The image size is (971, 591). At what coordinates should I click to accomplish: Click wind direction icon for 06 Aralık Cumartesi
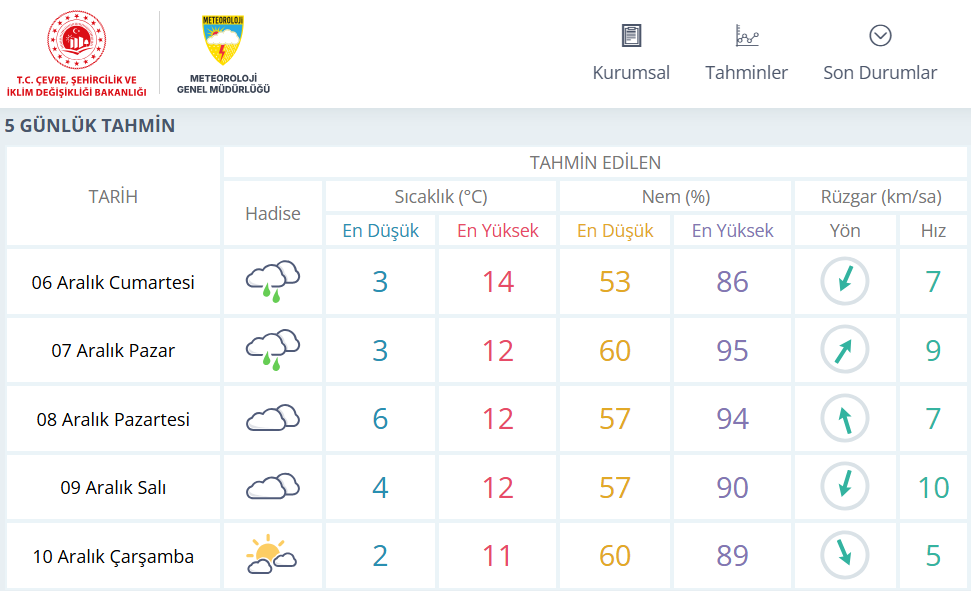pyautogui.click(x=845, y=282)
